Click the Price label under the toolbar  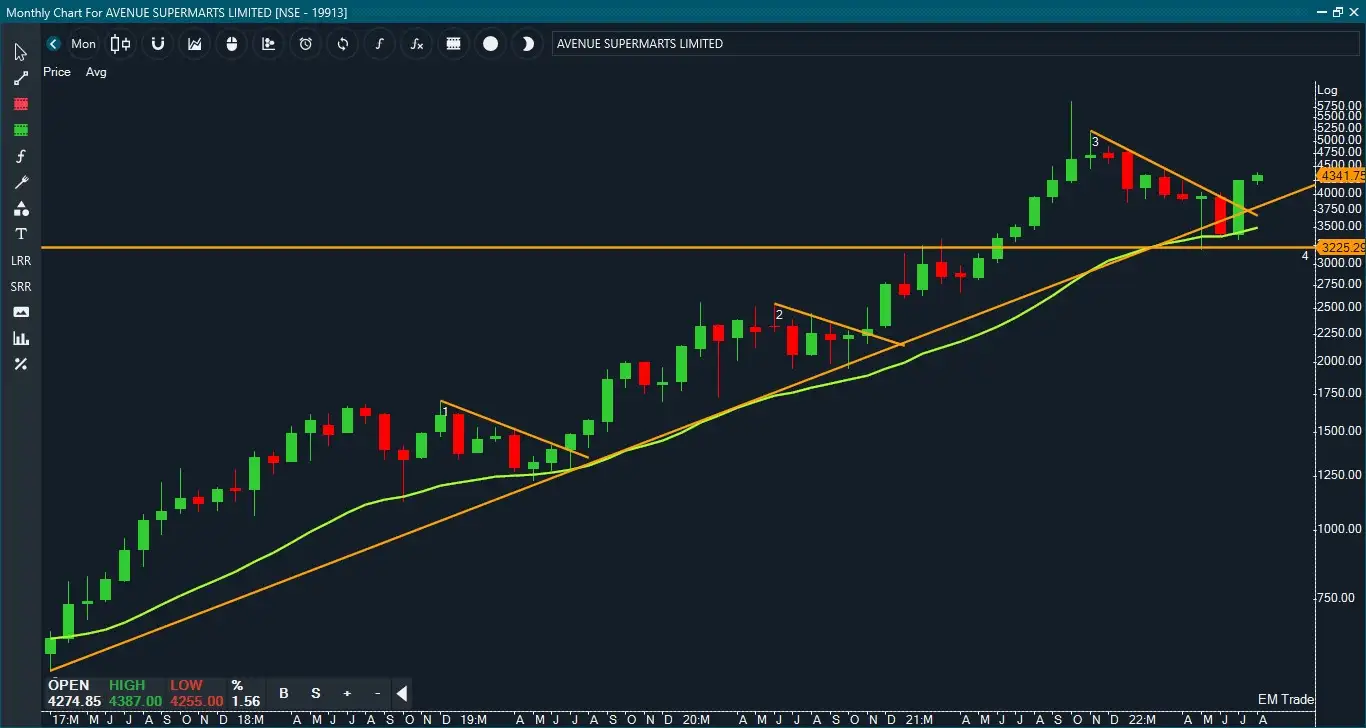(57, 72)
